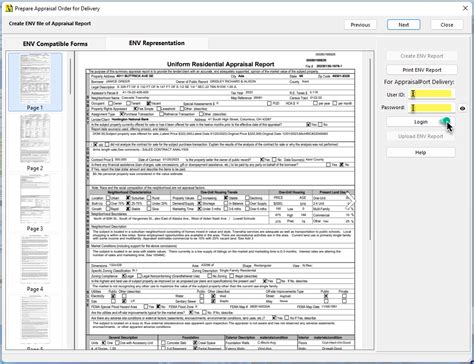Select Page 2 thumbnail
The height and width of the screenshot is (364, 474).
click(x=35, y=142)
